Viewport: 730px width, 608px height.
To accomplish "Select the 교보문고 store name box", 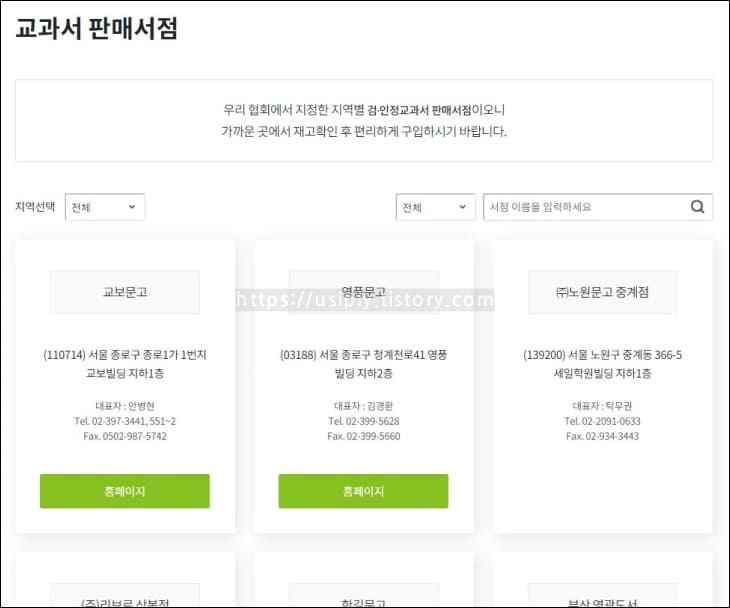I will [125, 292].
